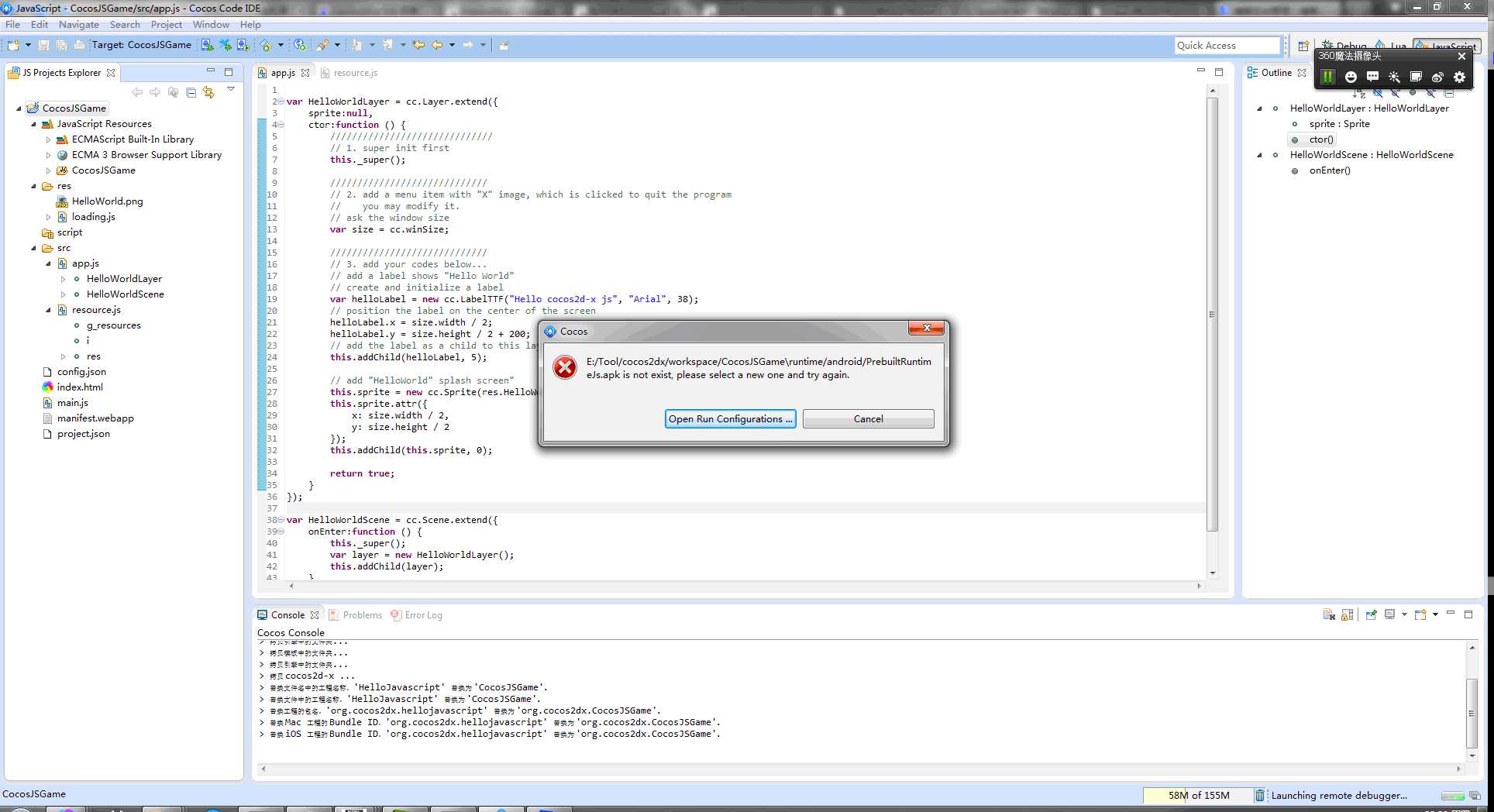
Task: Click the Run target icon with green play
Action: (243, 45)
